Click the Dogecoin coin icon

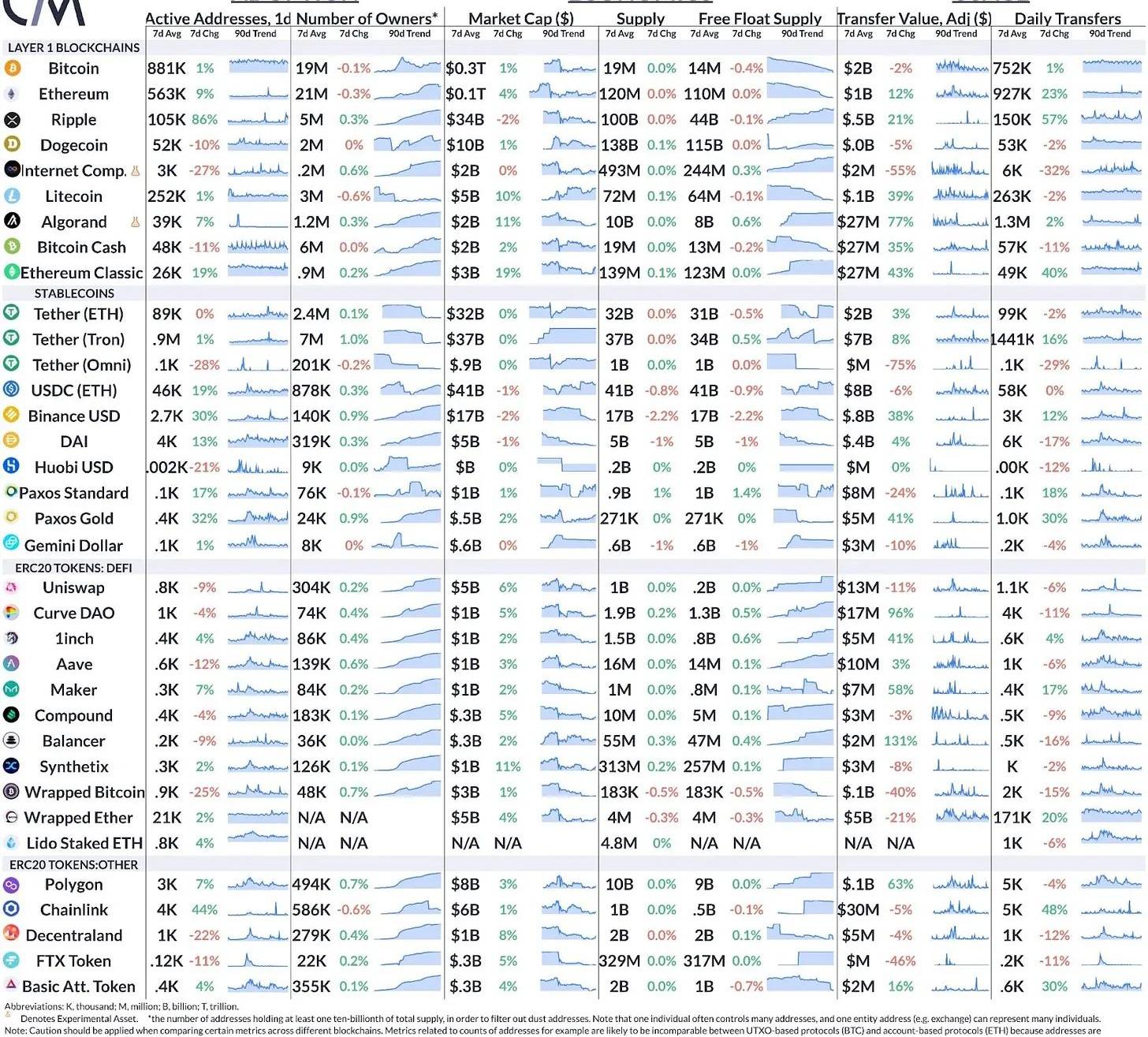coord(12,145)
